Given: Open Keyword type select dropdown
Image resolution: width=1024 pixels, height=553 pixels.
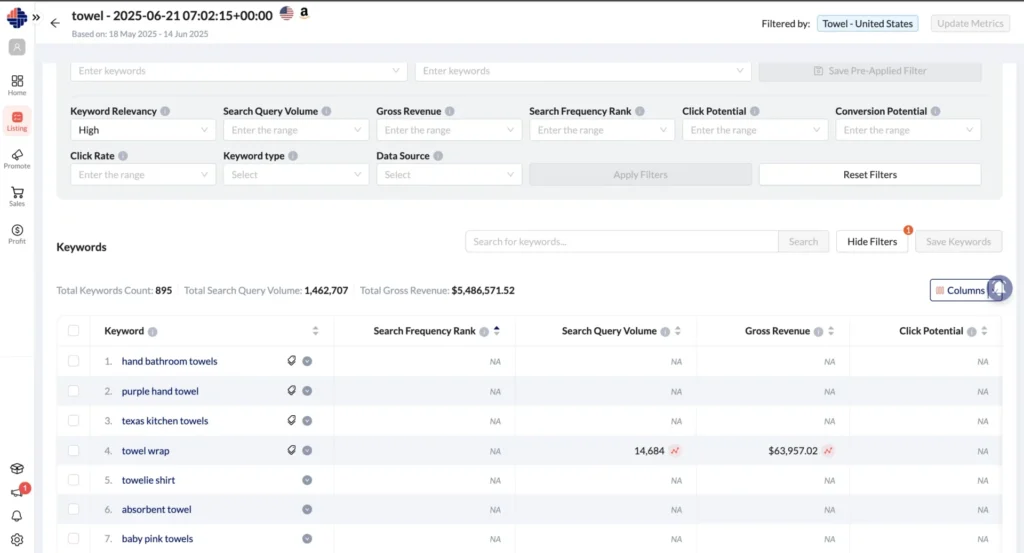Looking at the screenshot, I should 296,174.
